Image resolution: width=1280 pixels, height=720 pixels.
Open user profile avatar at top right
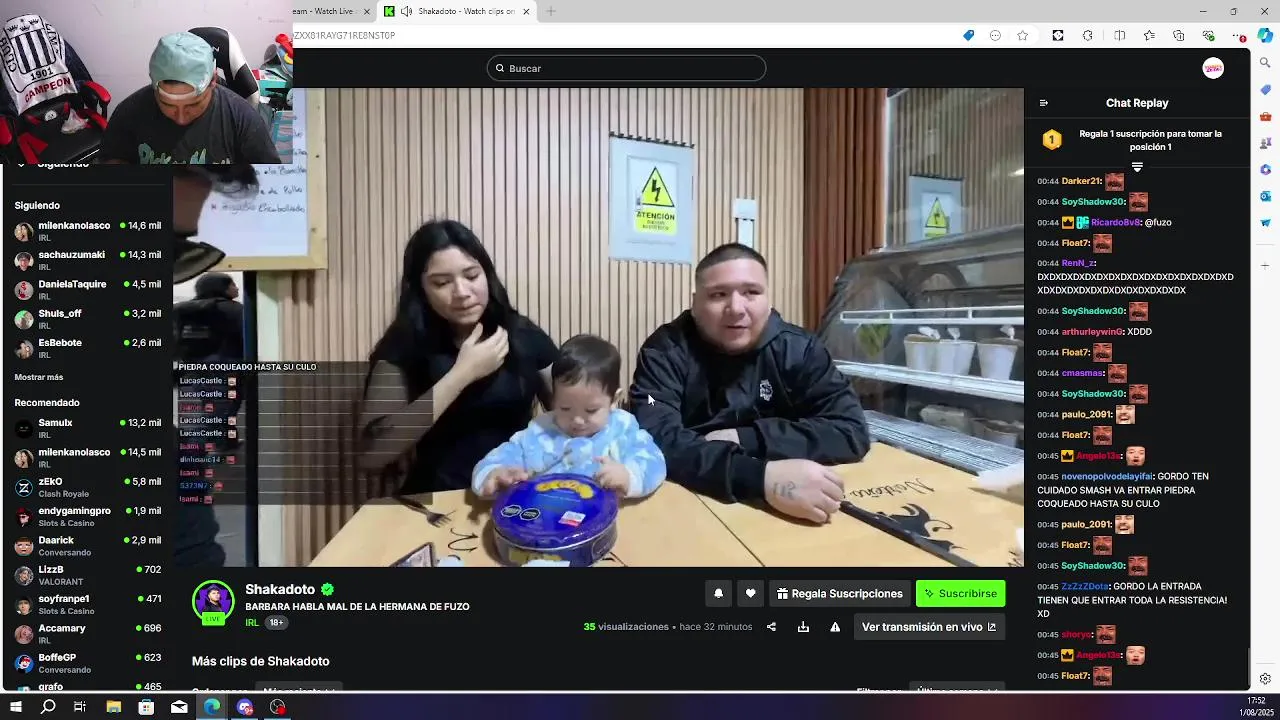tap(1213, 68)
